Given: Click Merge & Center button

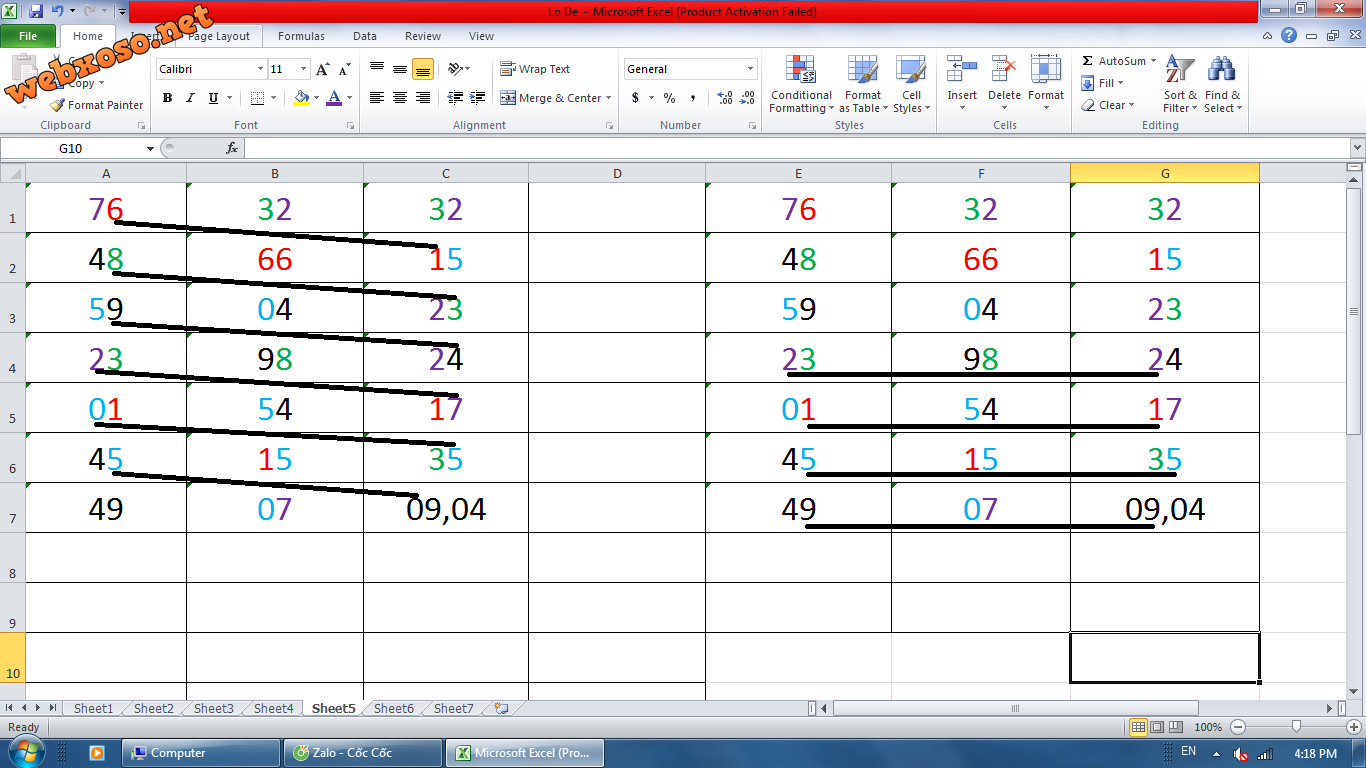Looking at the screenshot, I should tap(550, 98).
